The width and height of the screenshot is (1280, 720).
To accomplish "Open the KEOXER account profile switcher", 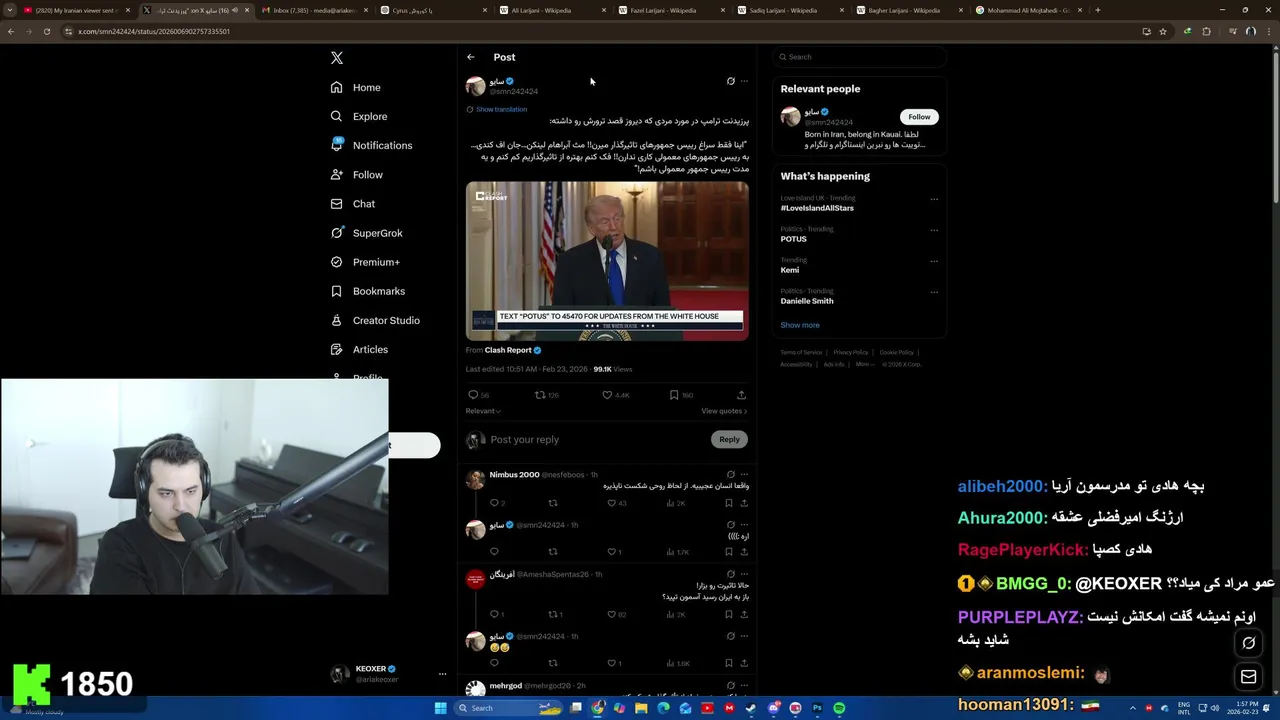I will click(388, 674).
